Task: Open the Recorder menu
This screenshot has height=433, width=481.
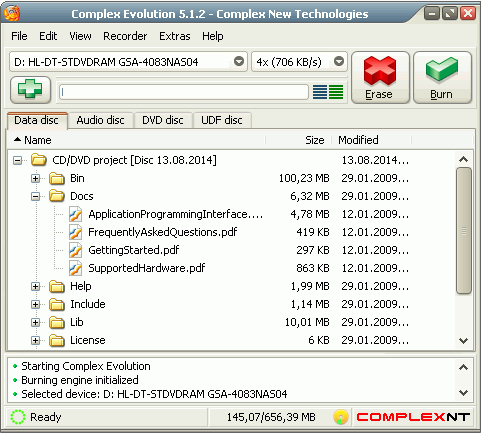Action: coord(125,36)
